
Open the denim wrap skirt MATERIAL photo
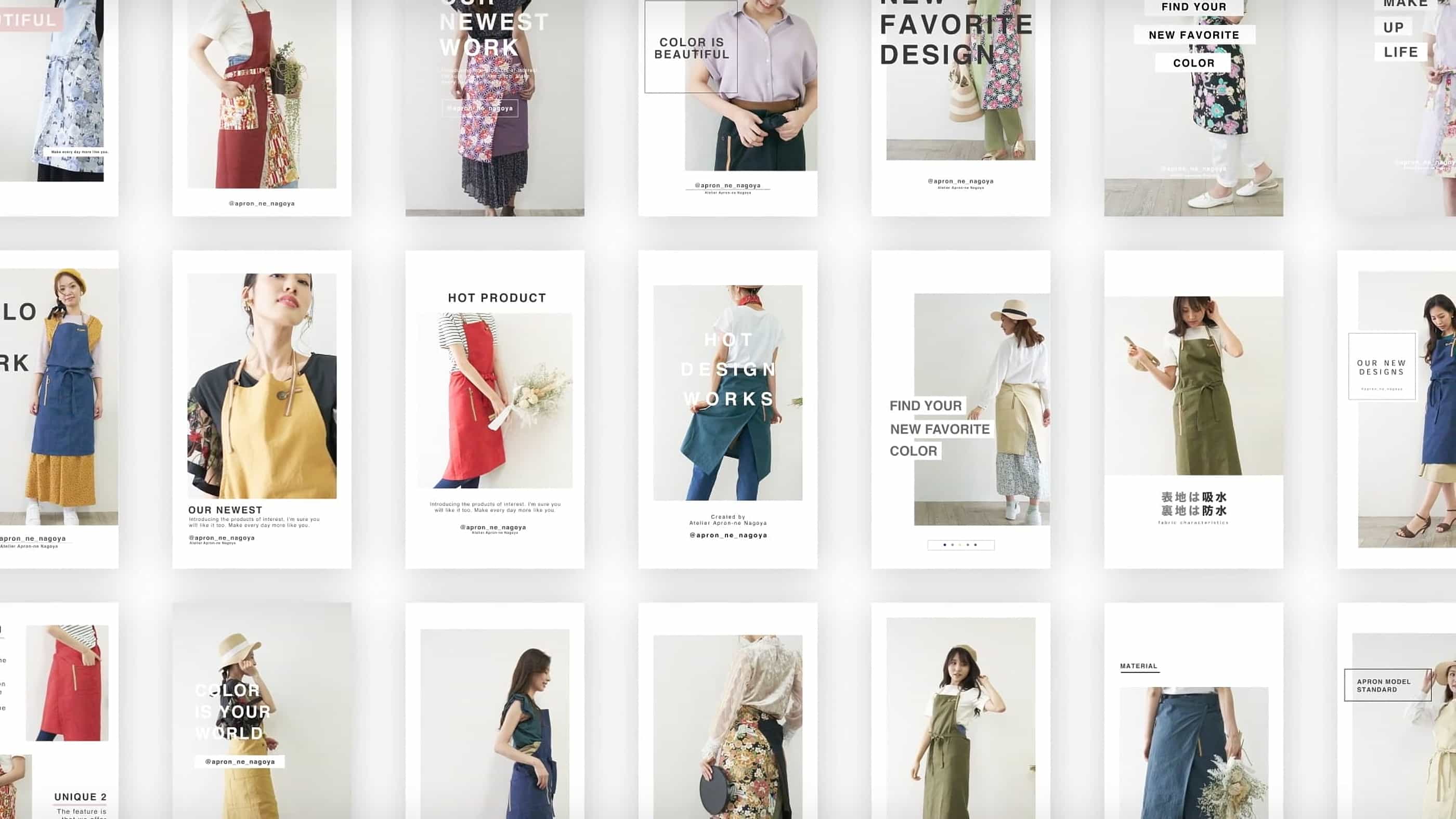1193,752
